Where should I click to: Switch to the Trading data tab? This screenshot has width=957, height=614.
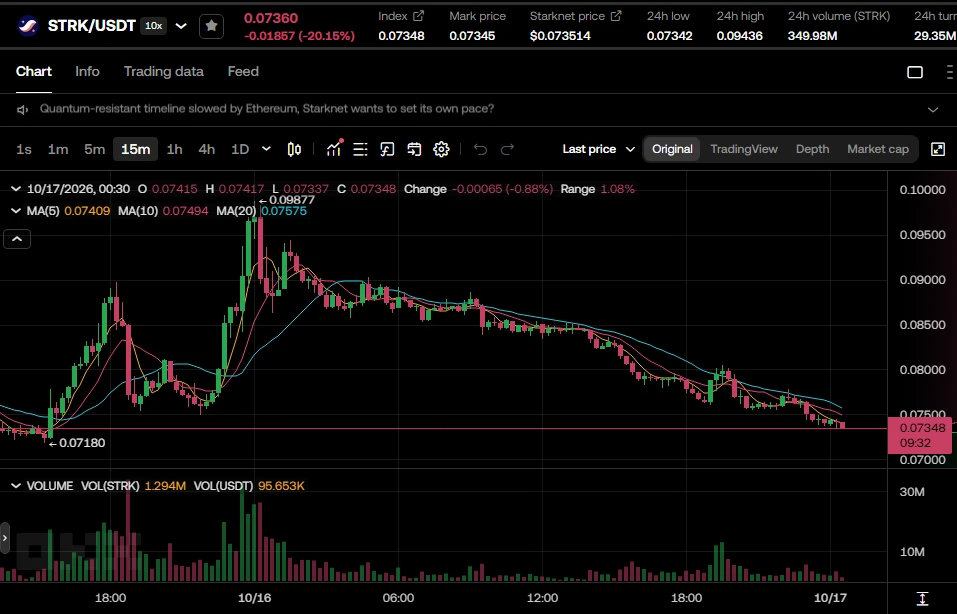pos(164,71)
